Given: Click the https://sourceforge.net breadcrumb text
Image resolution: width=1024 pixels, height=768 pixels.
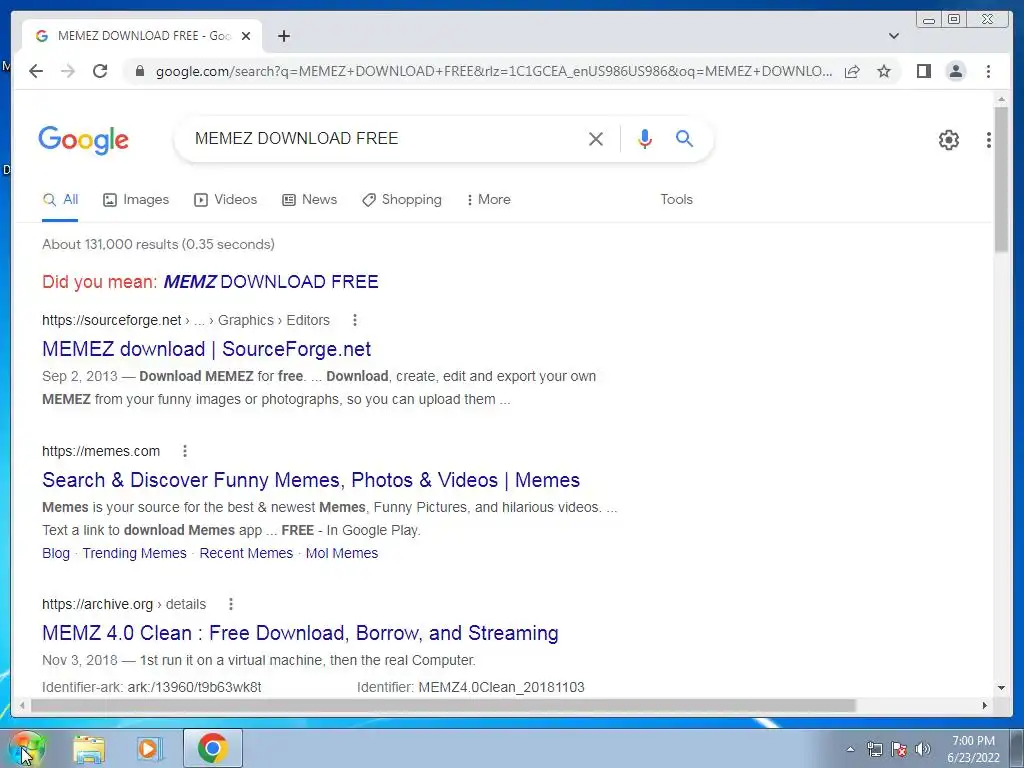Looking at the screenshot, I should [112, 320].
